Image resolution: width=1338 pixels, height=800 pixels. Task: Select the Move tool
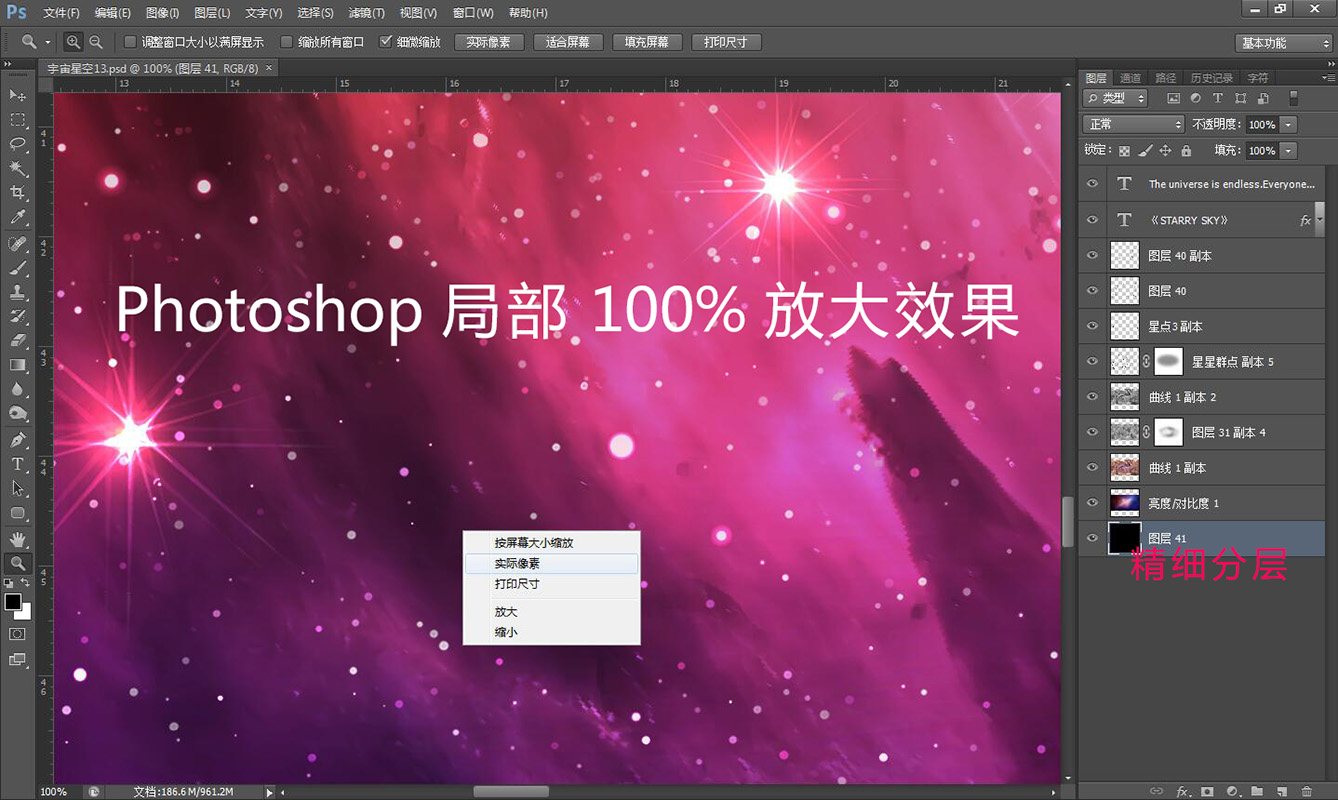17,95
